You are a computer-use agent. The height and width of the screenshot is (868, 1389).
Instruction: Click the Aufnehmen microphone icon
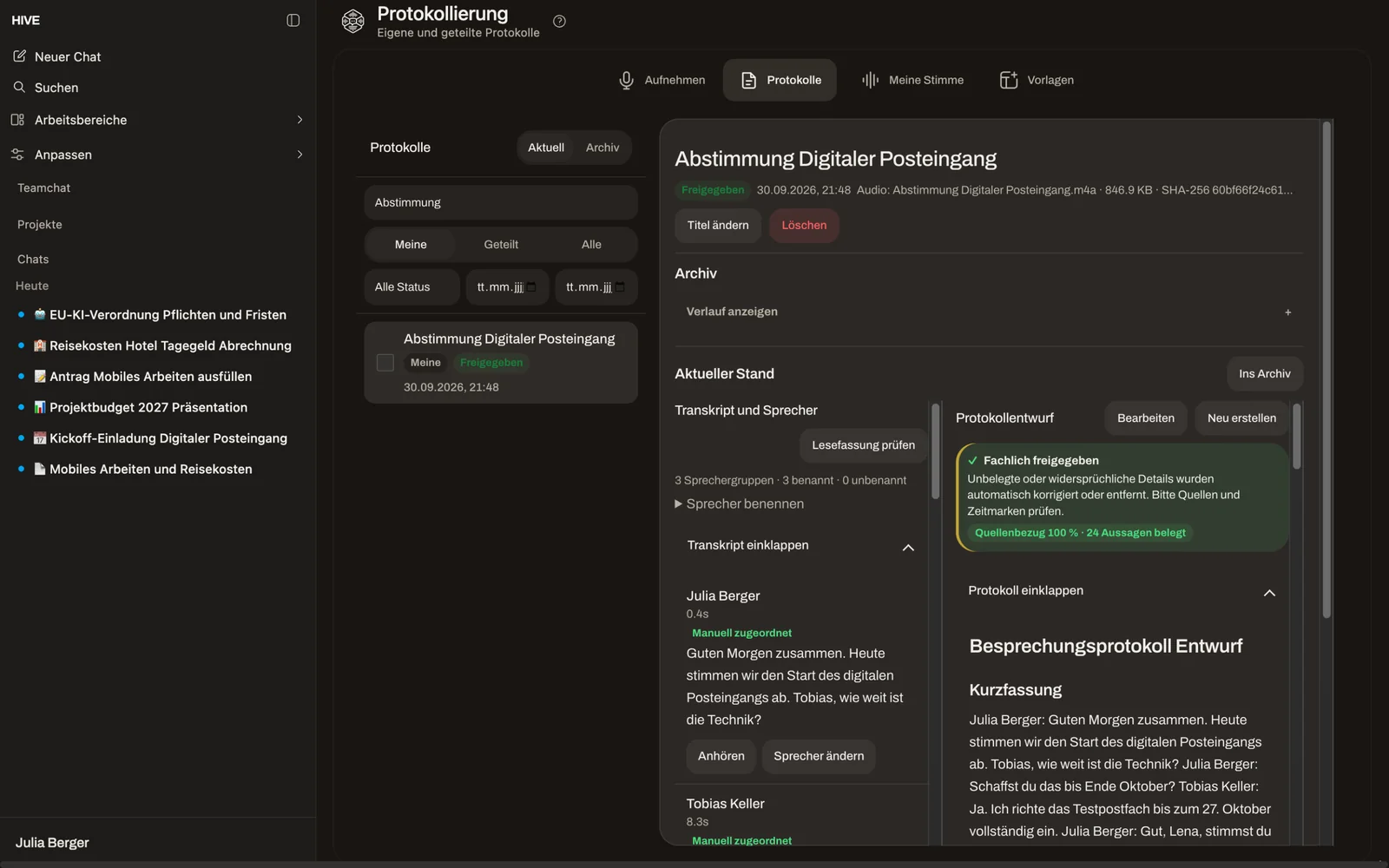(626, 80)
